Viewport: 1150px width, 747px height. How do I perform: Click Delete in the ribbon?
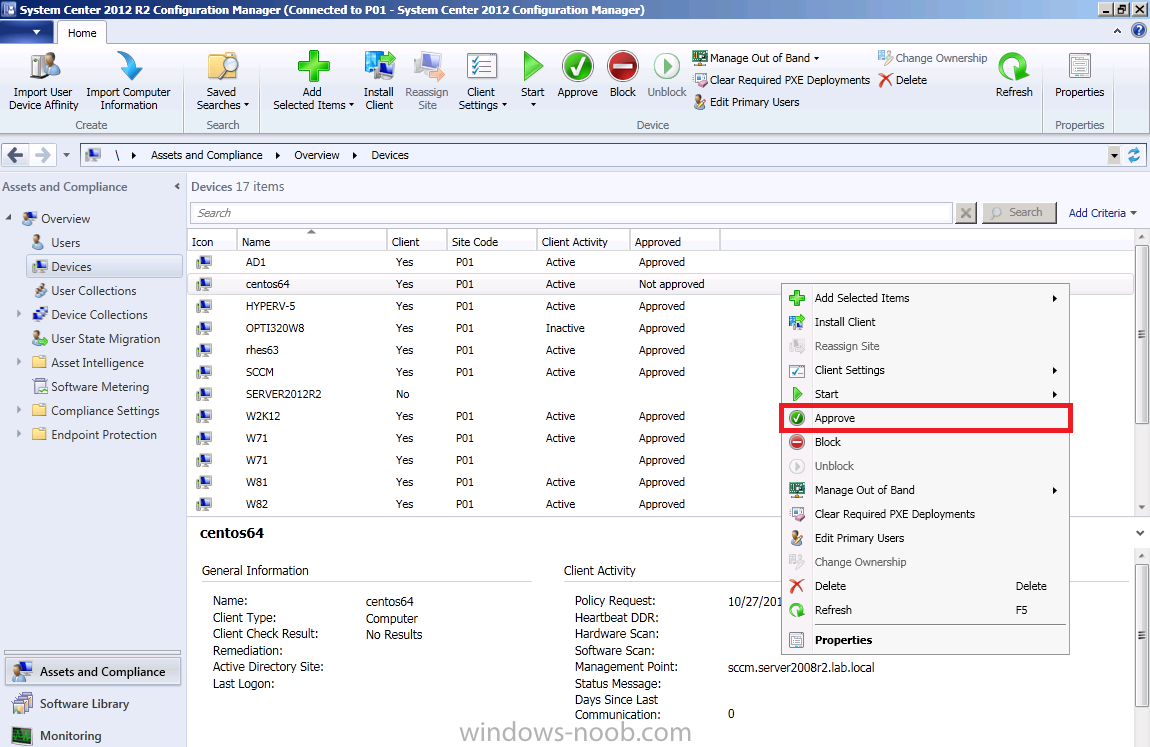903,80
